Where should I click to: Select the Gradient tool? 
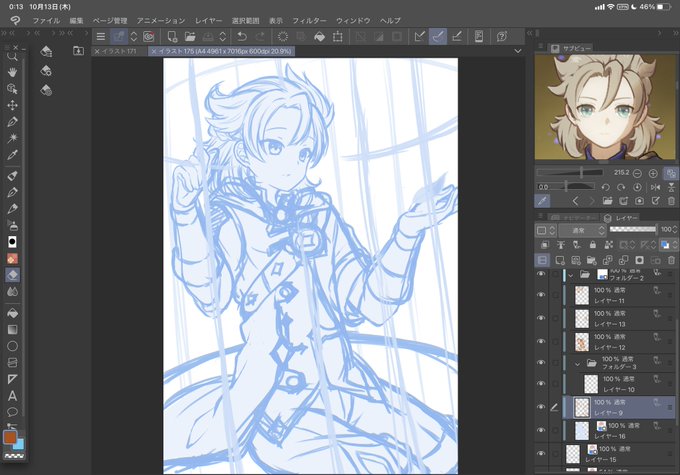pos(12,330)
